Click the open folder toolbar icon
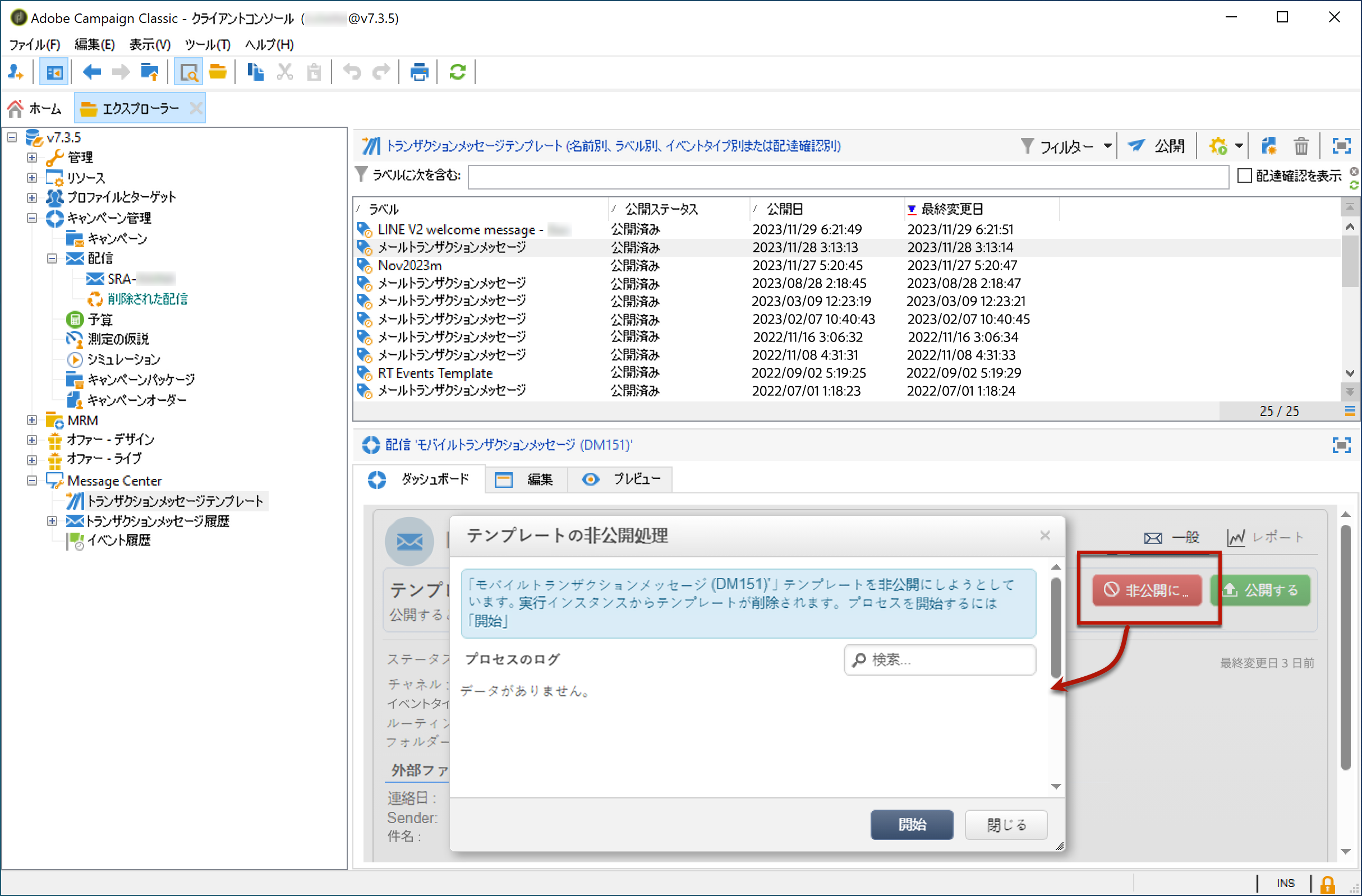This screenshot has height=896, width=1362. point(218,72)
